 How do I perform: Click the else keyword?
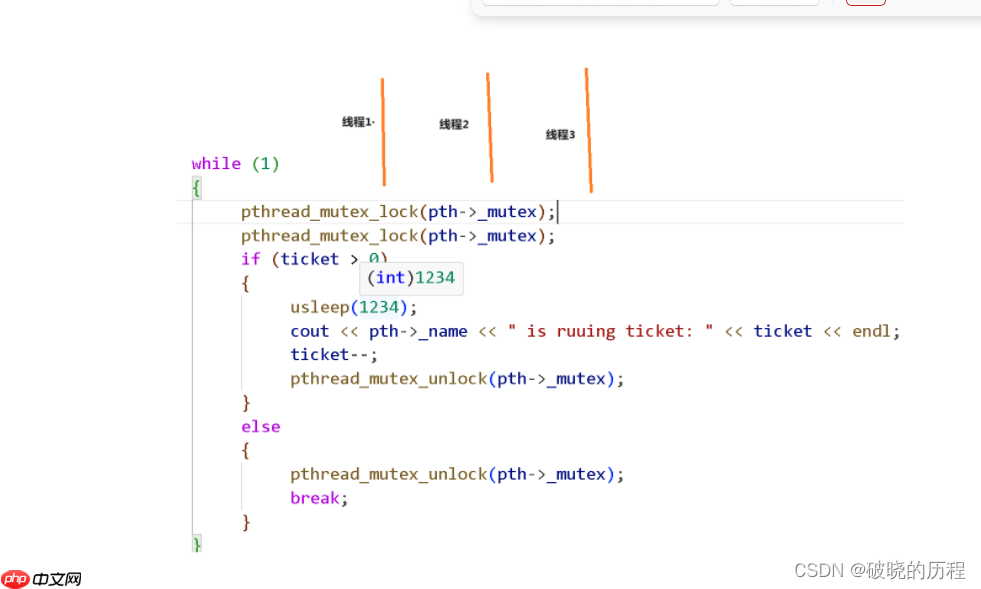click(260, 426)
